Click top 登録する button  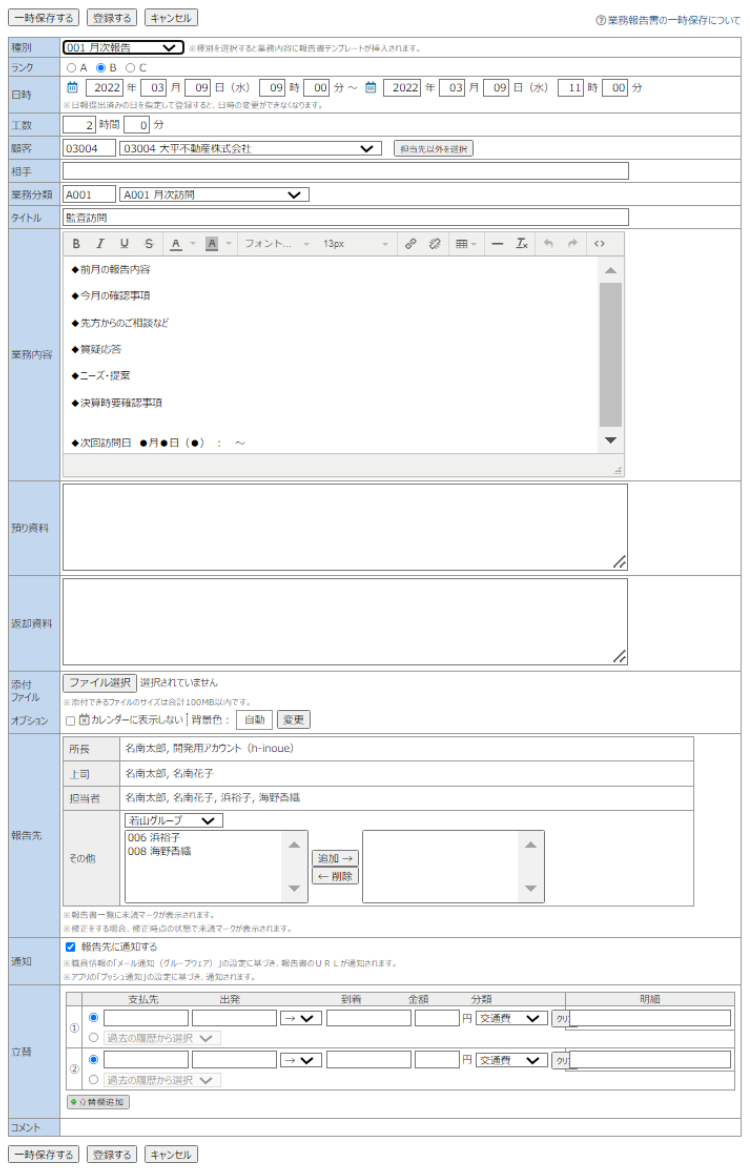(x=112, y=18)
